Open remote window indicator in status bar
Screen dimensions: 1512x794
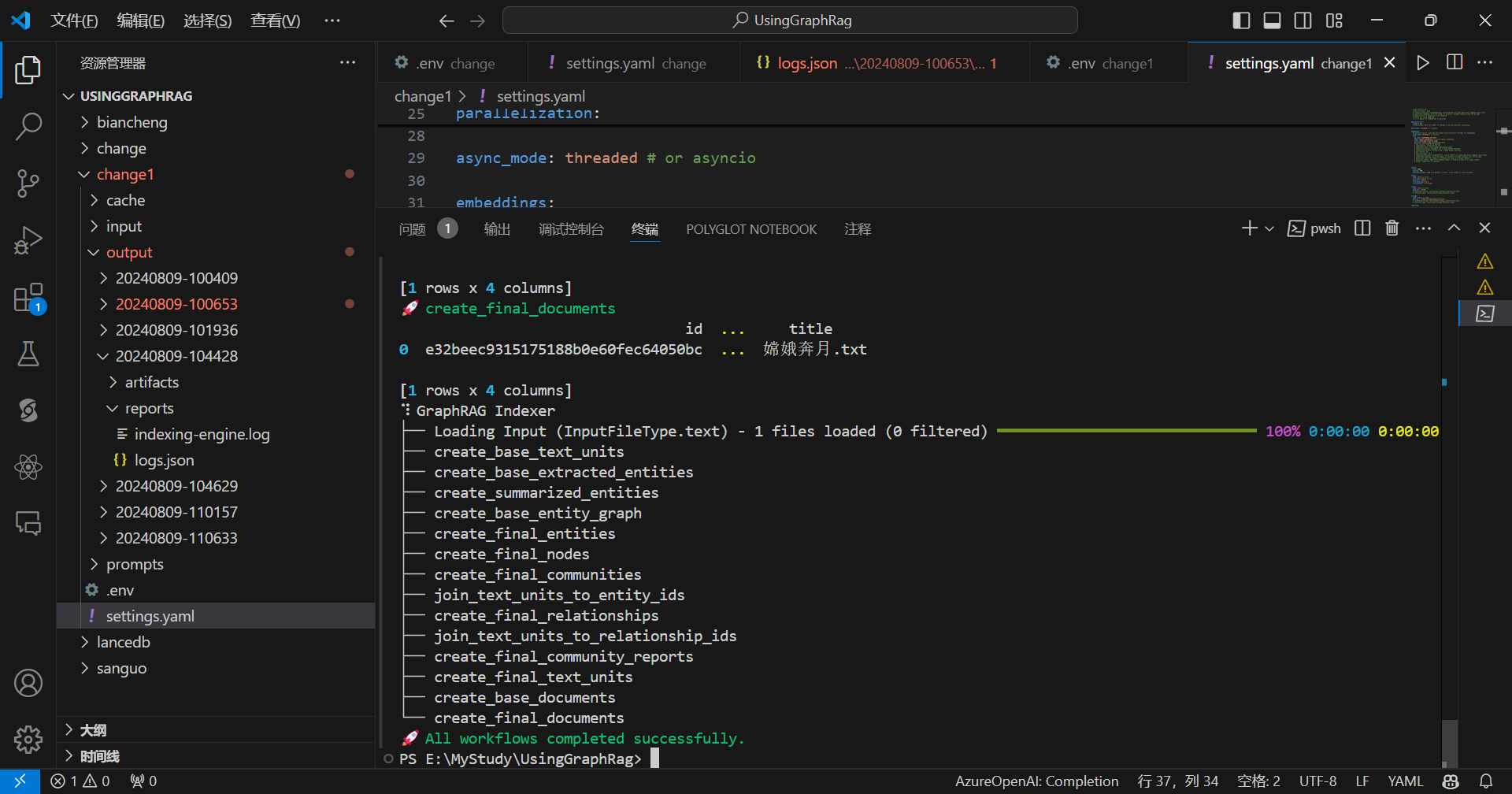20,781
